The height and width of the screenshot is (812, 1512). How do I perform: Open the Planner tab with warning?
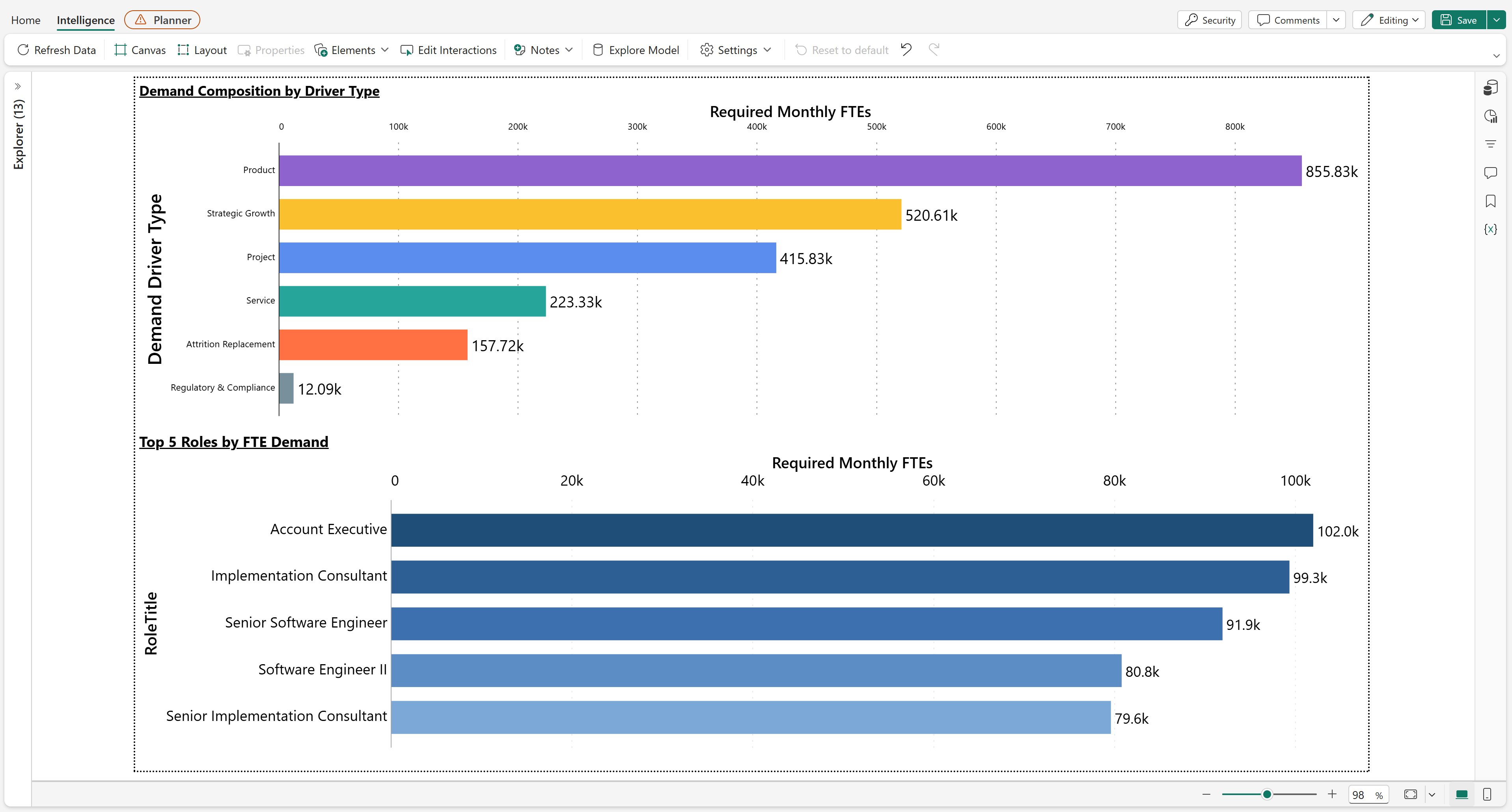click(162, 20)
